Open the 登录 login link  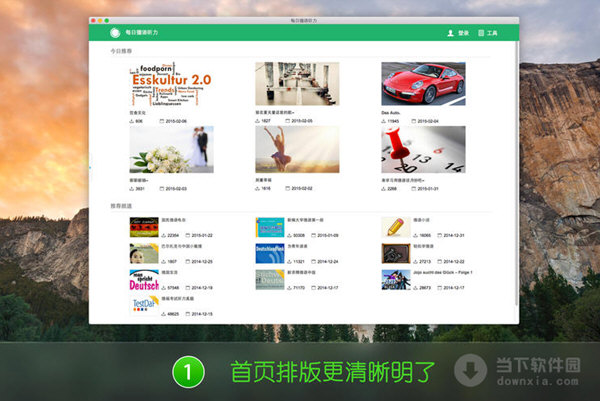(463, 33)
